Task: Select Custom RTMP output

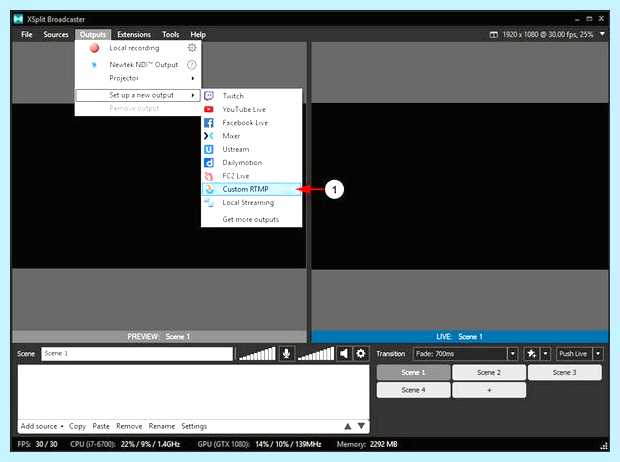Action: [251, 189]
